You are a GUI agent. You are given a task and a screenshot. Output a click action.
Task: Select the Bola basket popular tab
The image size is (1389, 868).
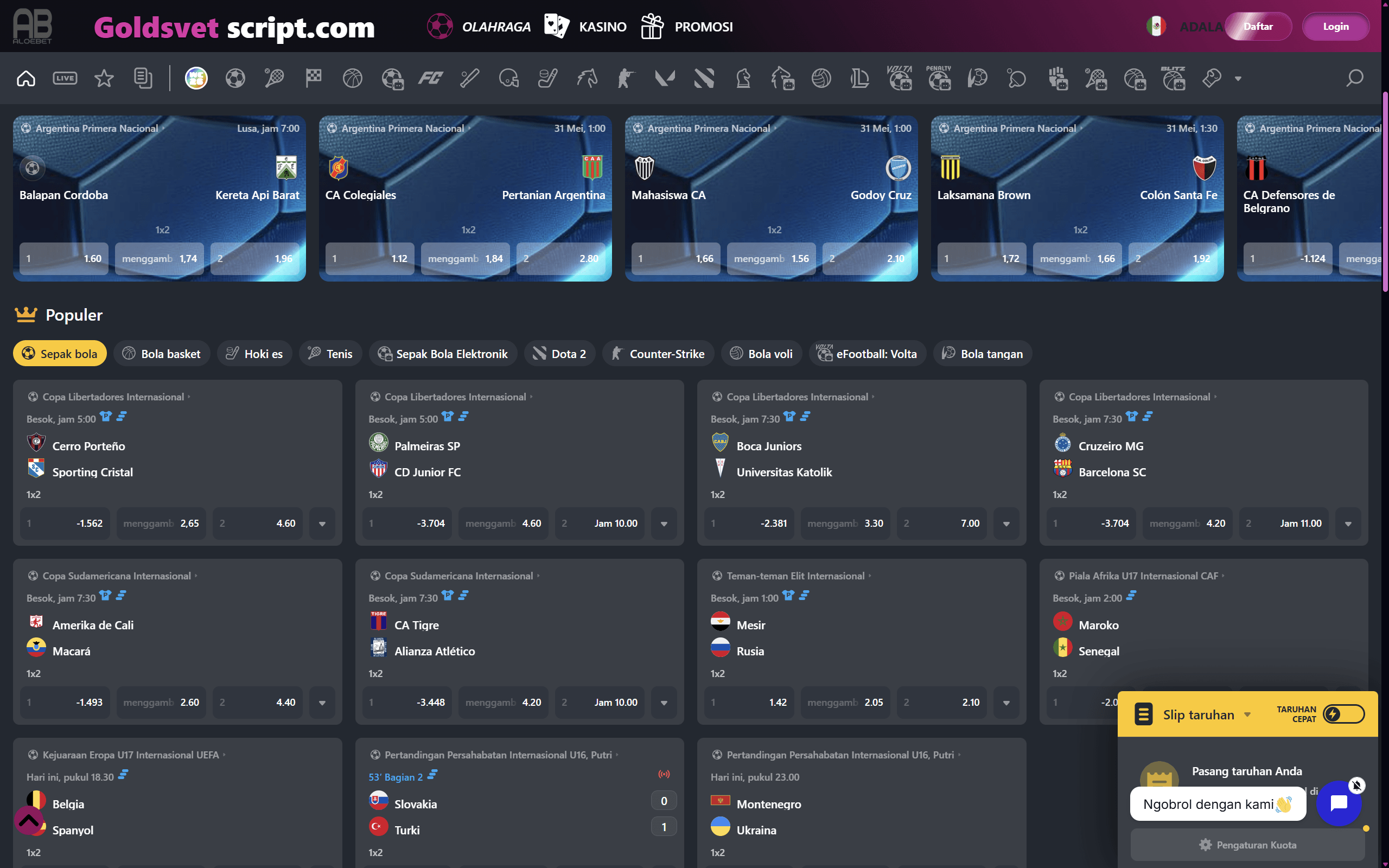click(162, 354)
